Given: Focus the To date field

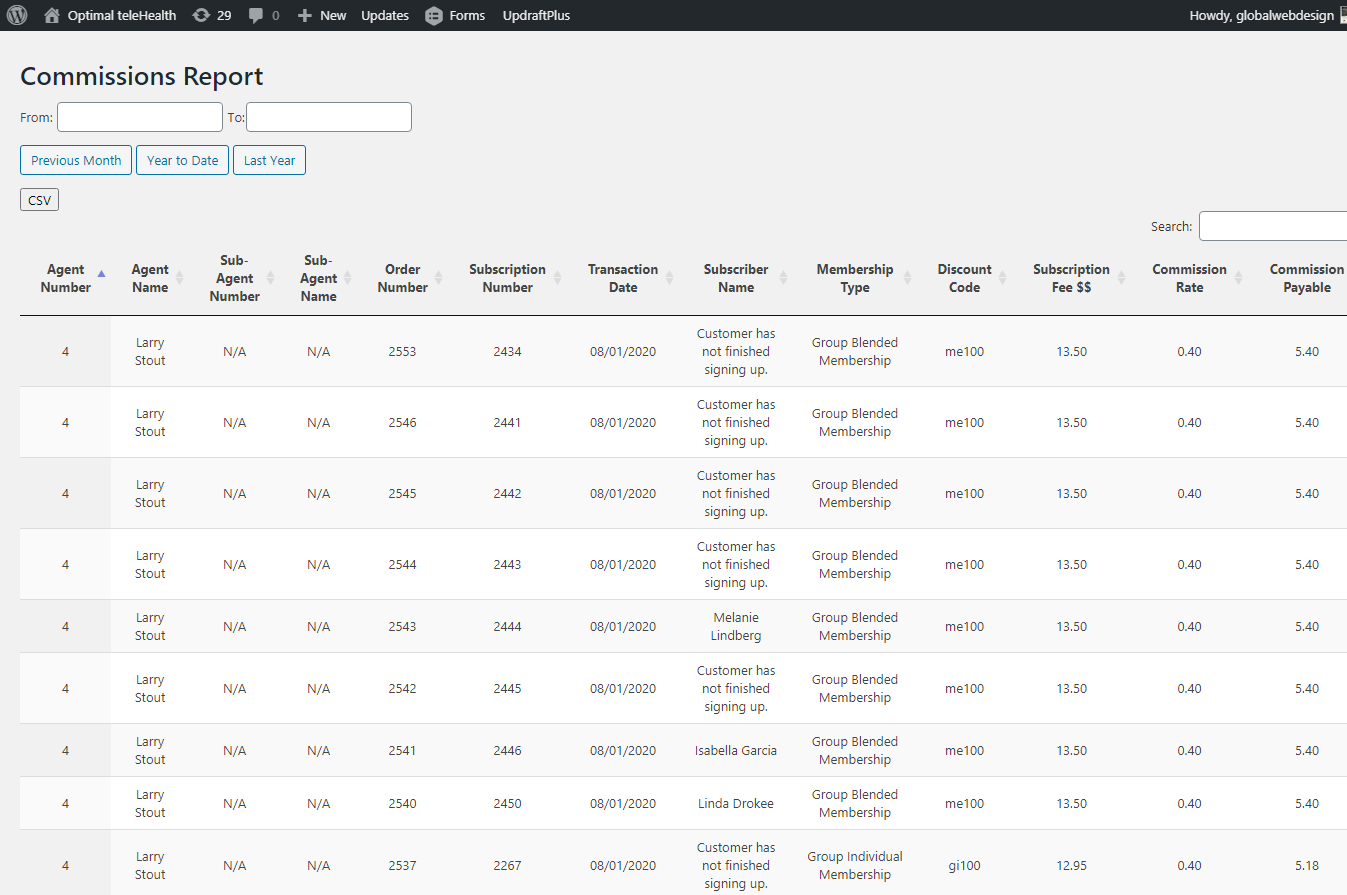Looking at the screenshot, I should click(329, 117).
